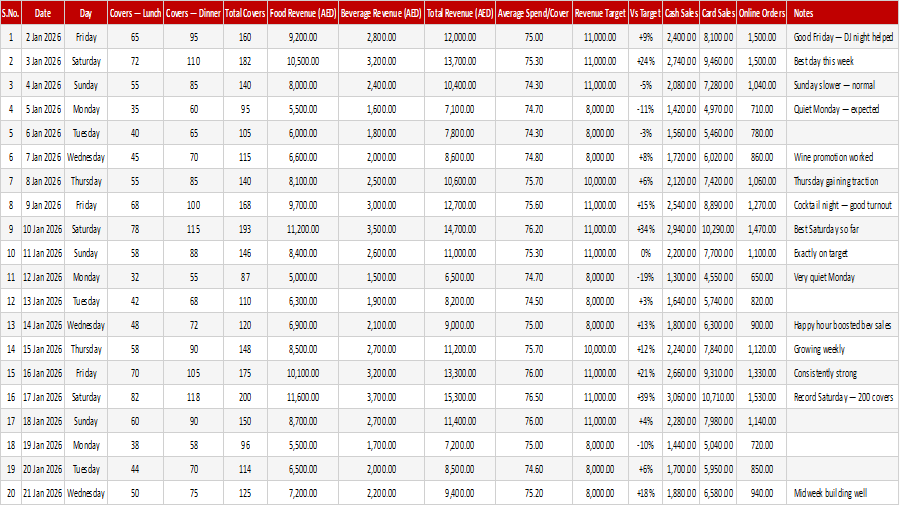Screen dimensions: 900x529
Task: Click the 'Notes' column header
Action: [843, 13]
